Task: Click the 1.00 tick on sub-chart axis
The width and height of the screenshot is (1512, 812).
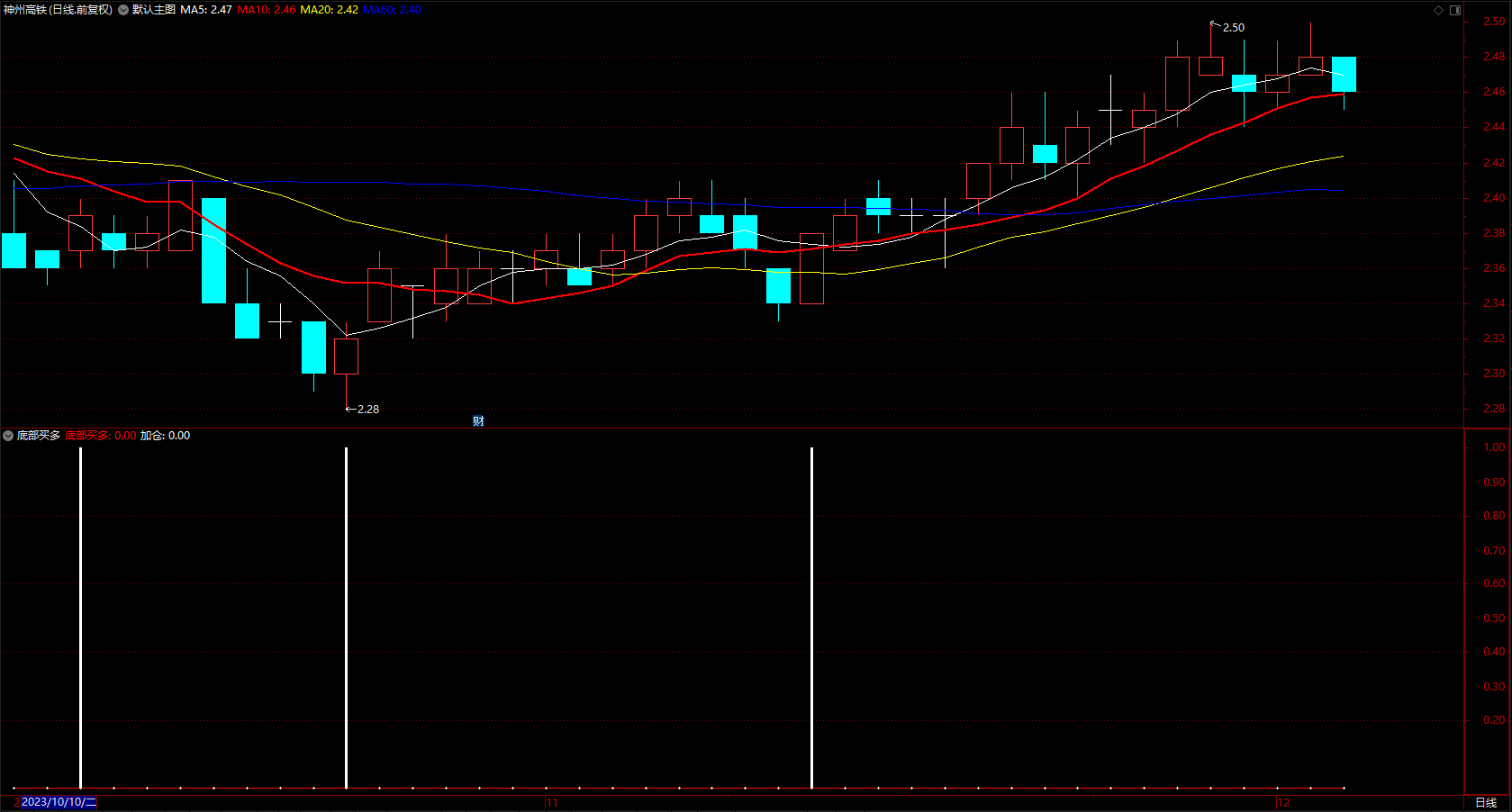Action: tap(1494, 447)
